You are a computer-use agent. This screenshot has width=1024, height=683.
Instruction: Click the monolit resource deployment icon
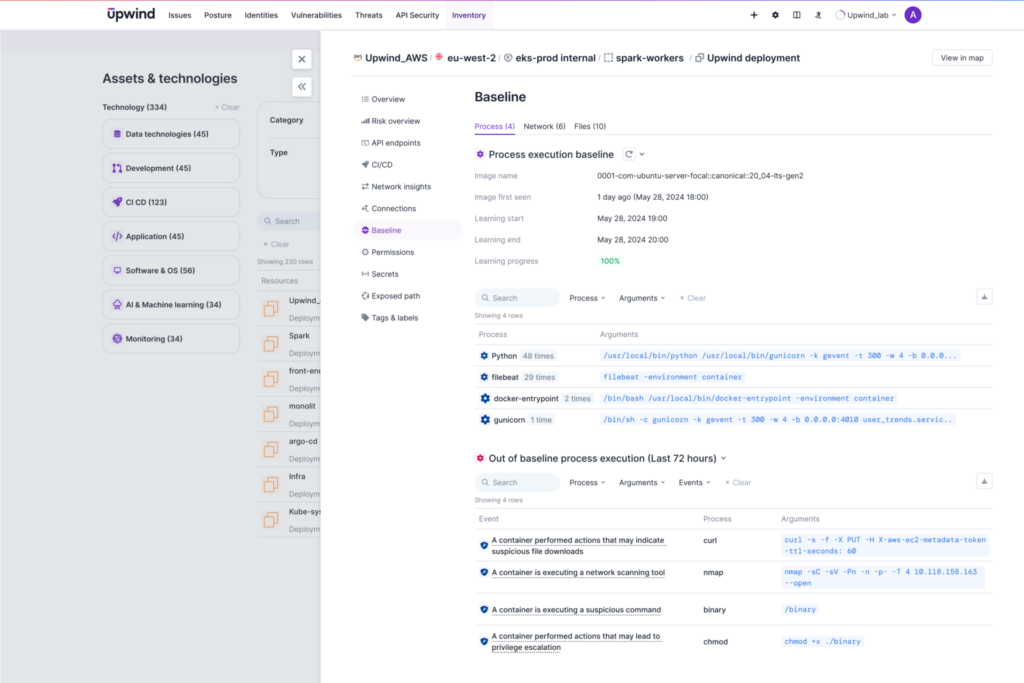click(x=271, y=415)
